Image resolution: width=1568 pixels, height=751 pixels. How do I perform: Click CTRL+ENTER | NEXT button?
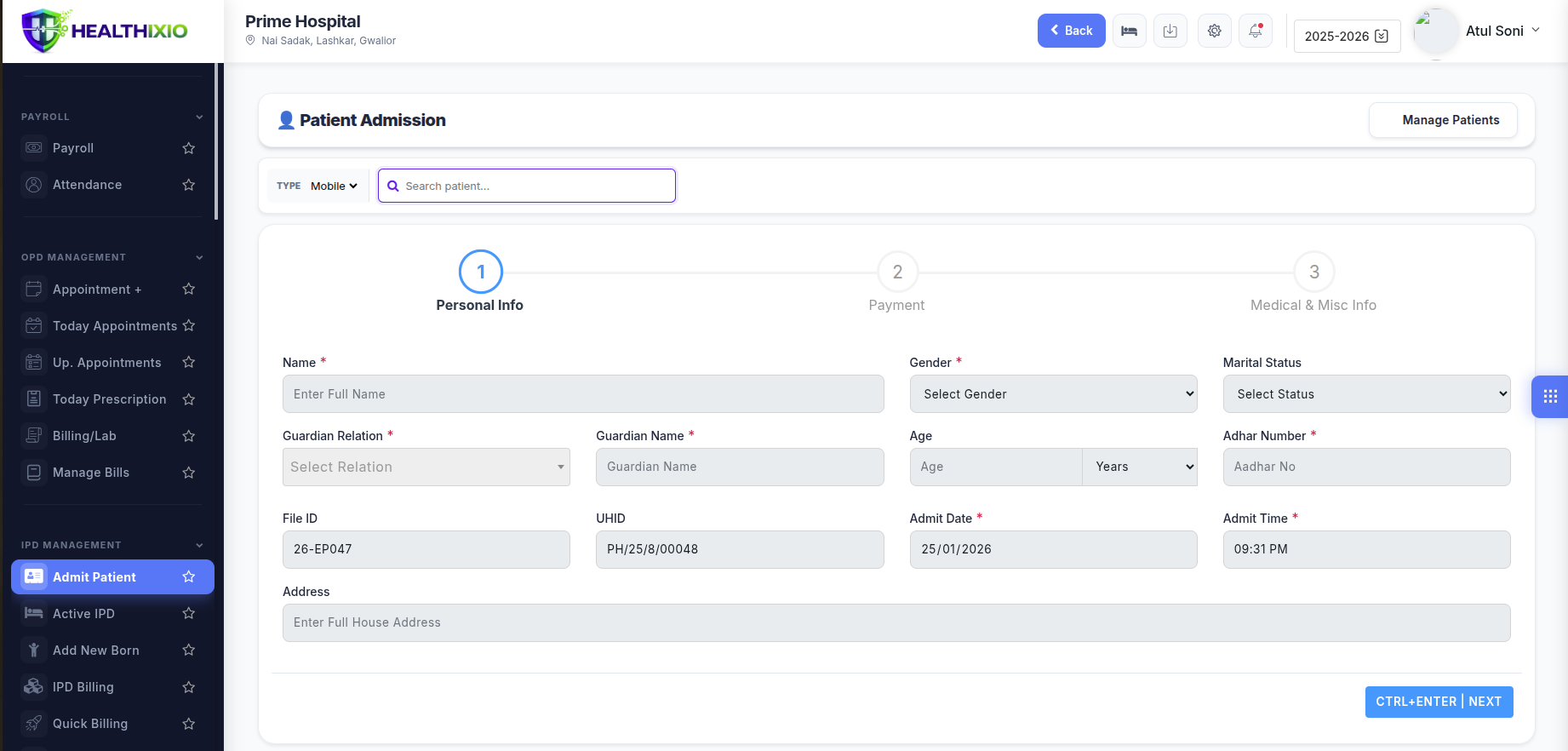1439,702
